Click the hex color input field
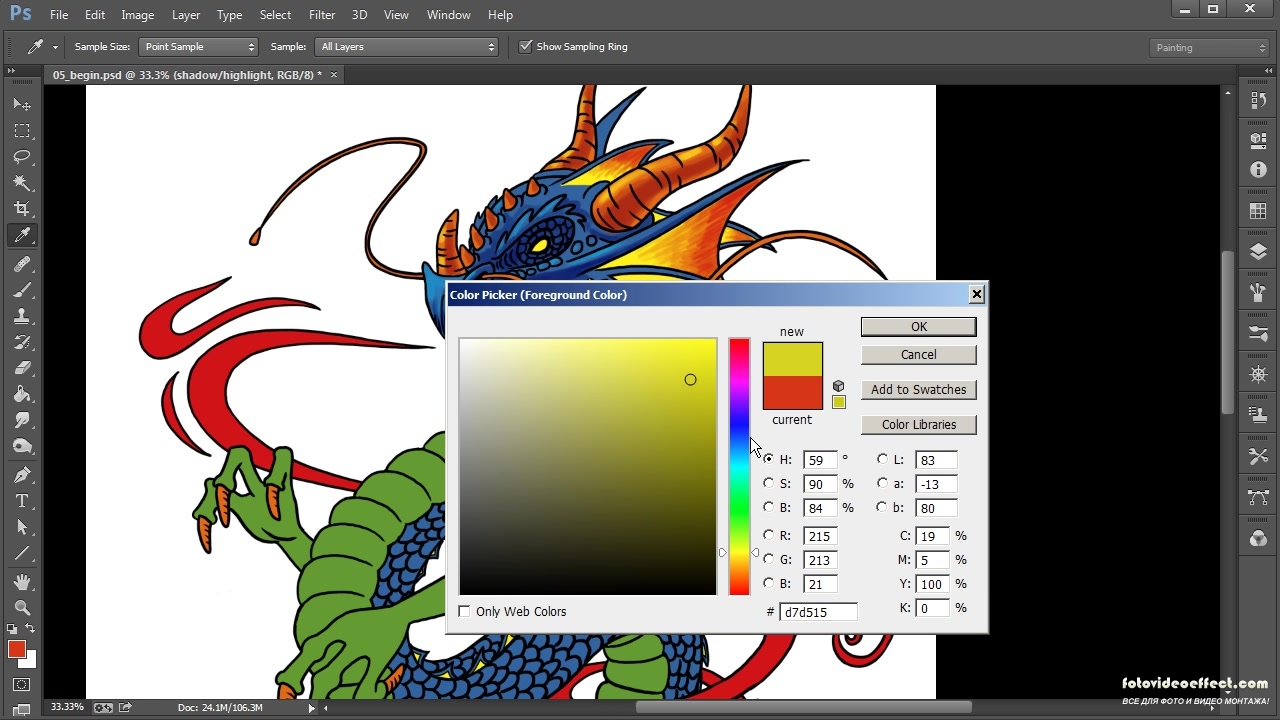Viewport: 1280px width, 720px height. click(818, 612)
